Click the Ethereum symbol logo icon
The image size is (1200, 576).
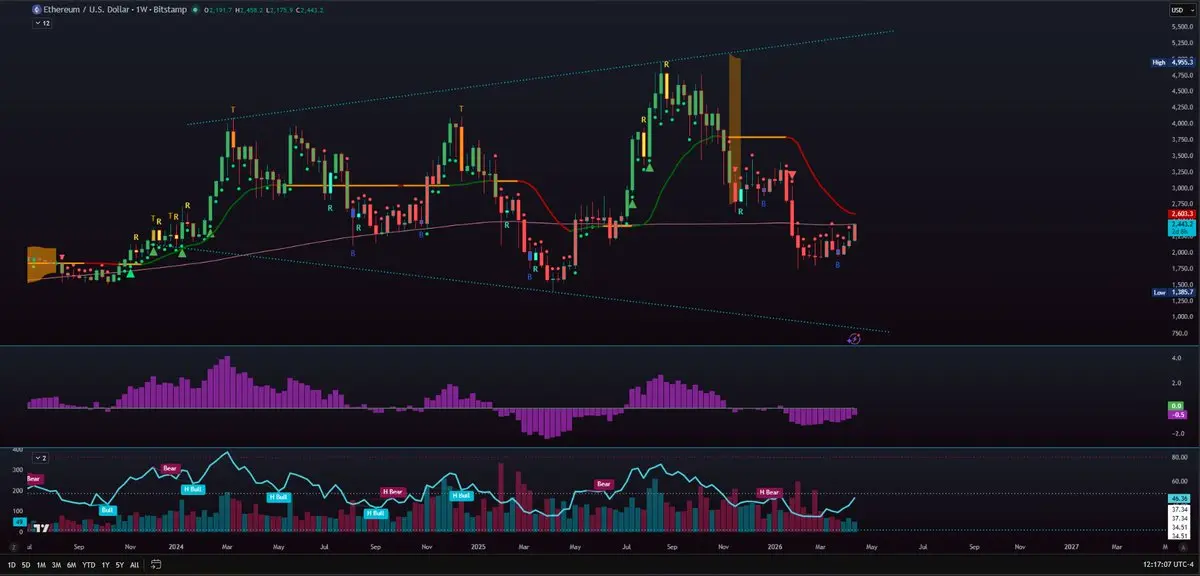37,9
